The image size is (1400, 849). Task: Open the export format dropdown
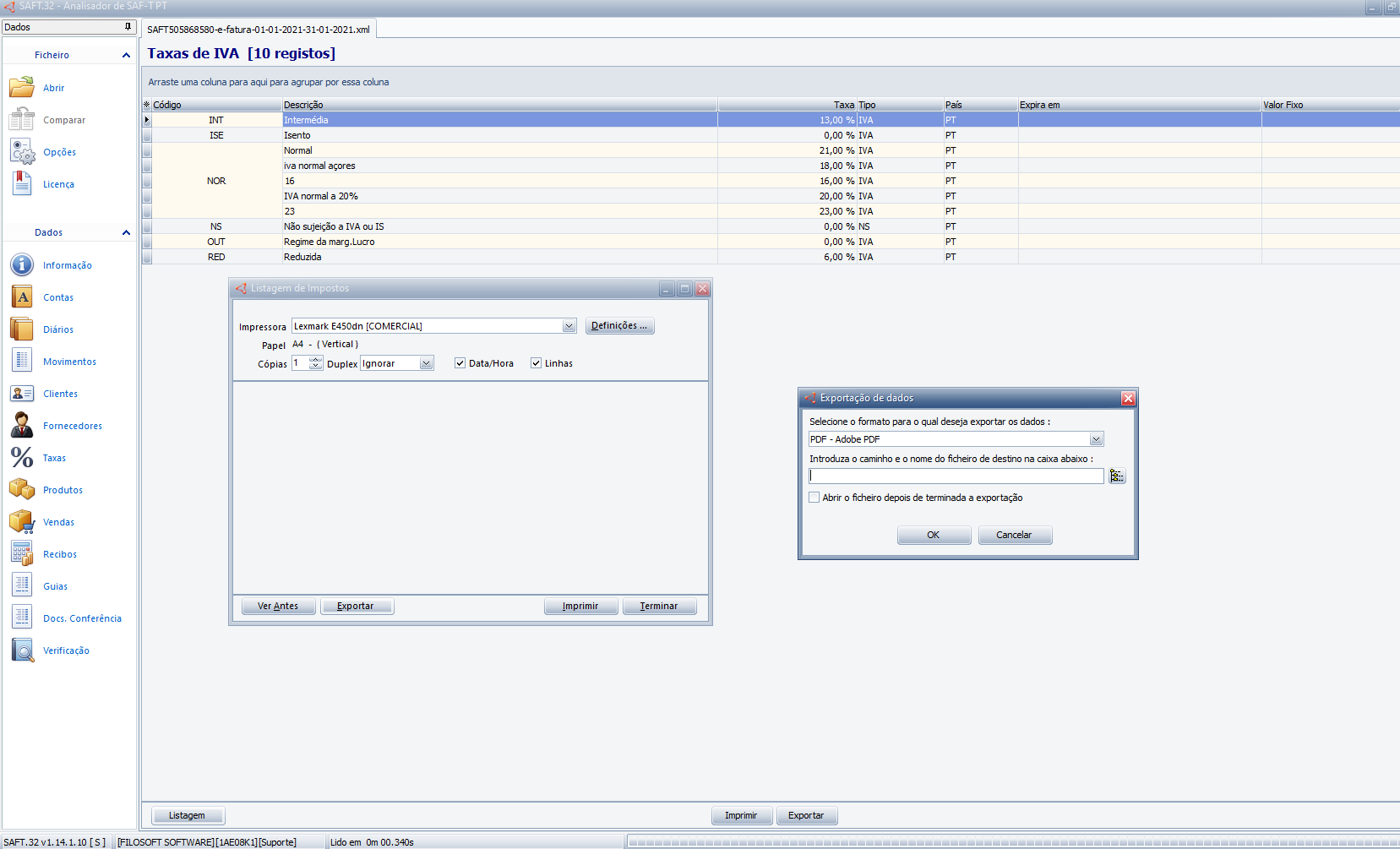1096,439
